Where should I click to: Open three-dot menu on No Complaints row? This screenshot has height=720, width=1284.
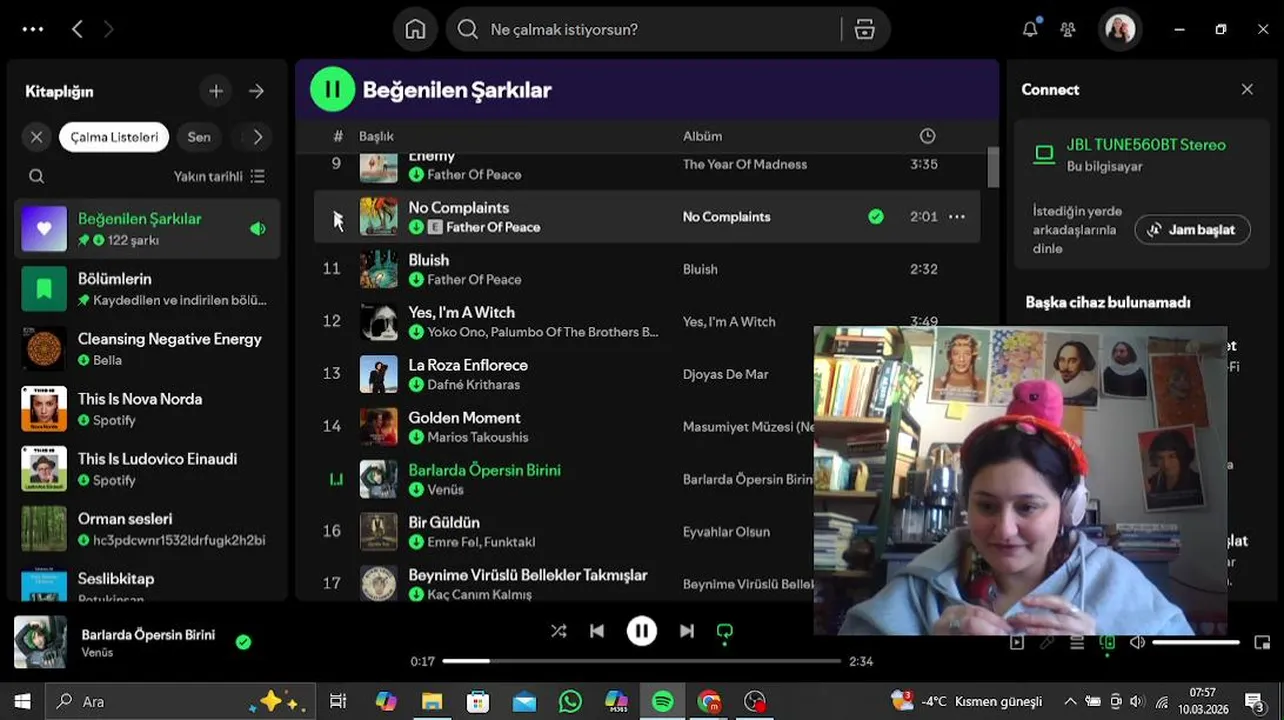pyautogui.click(x=957, y=217)
